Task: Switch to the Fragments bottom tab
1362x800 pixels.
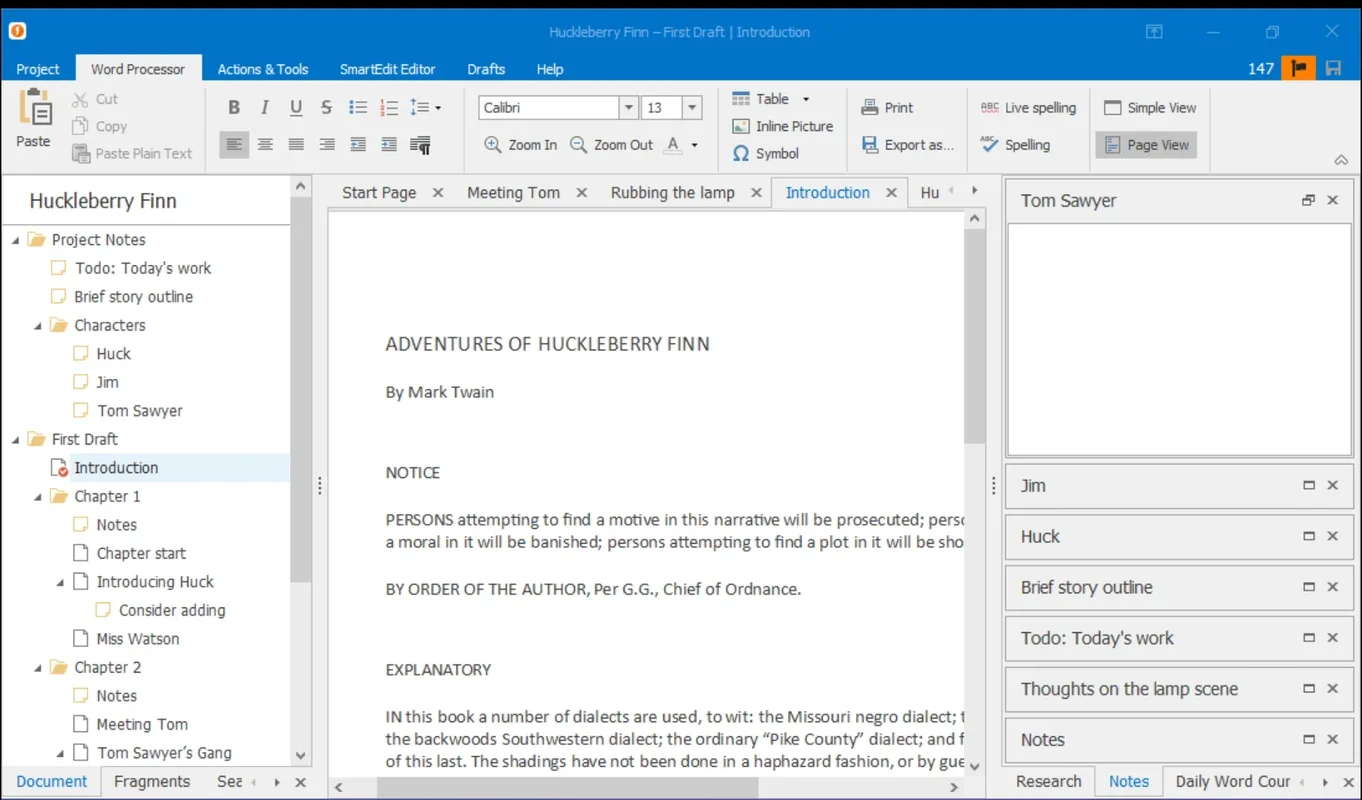Action: [152, 782]
